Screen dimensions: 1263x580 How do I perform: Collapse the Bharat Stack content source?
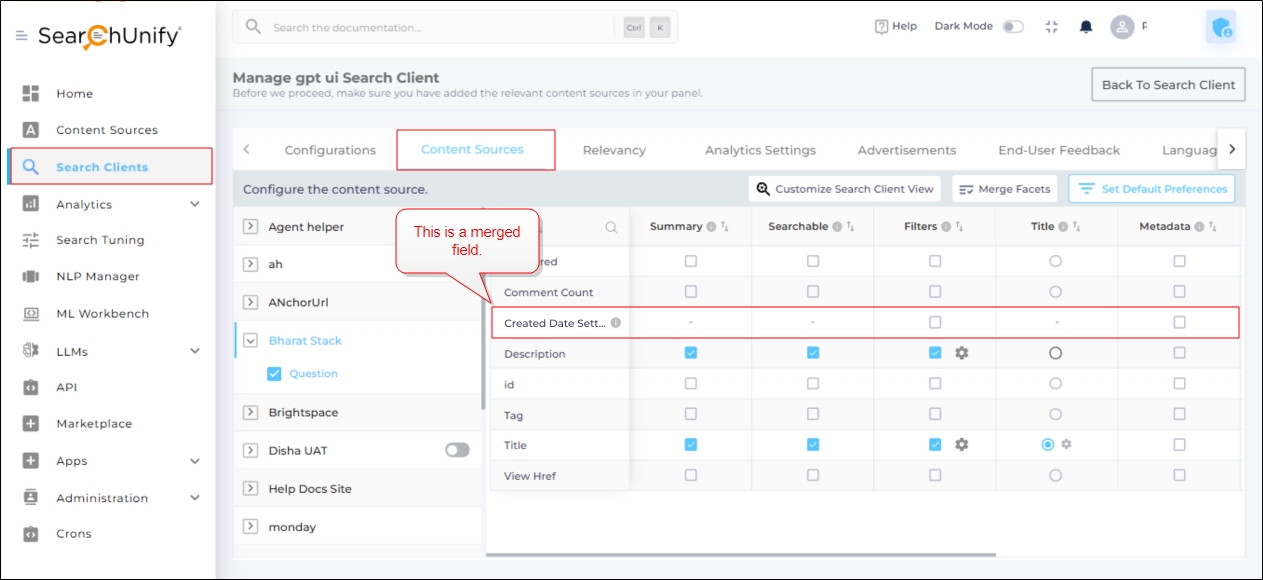pyautogui.click(x=250, y=341)
